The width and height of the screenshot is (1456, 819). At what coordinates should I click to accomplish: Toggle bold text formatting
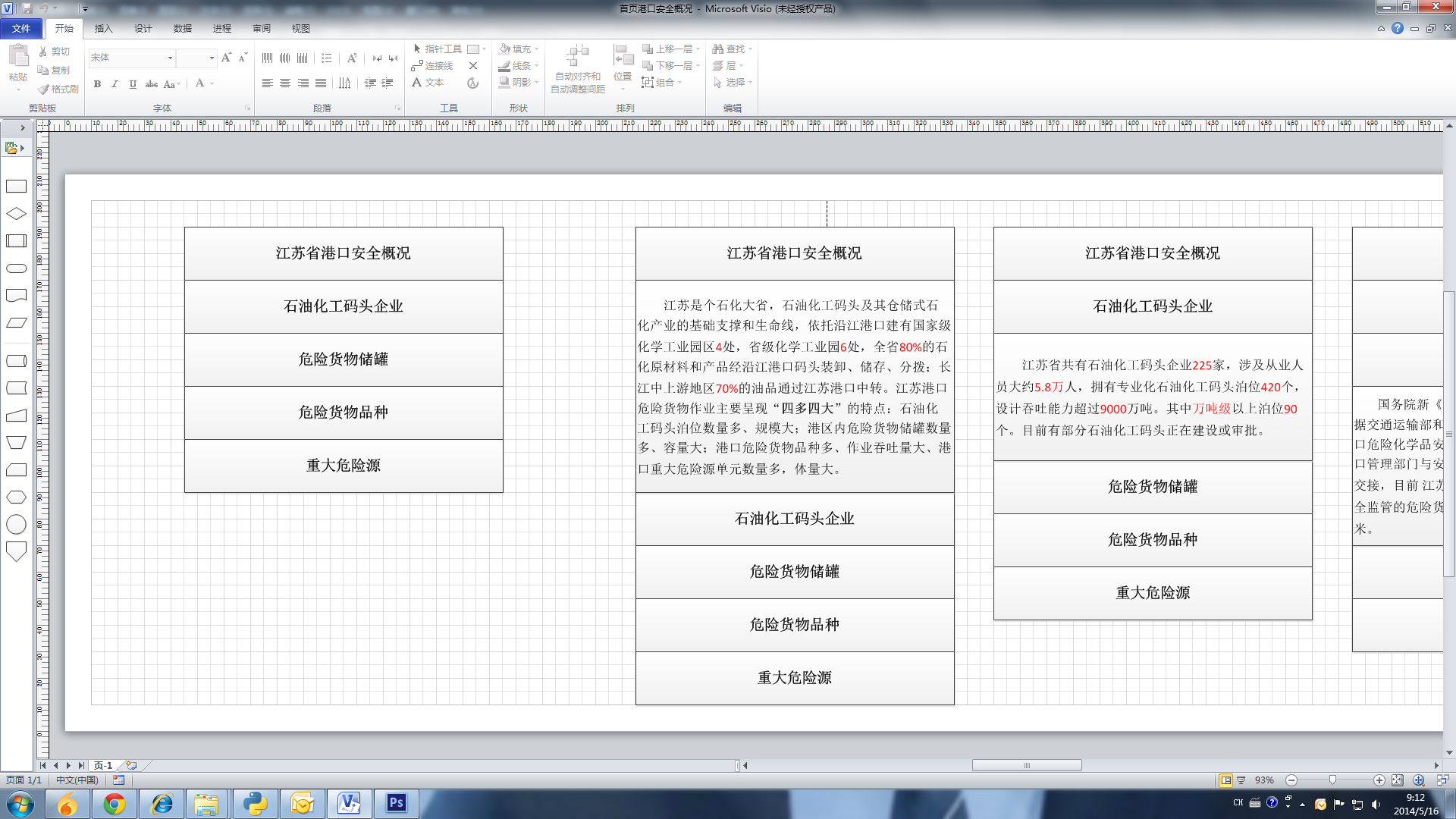97,84
